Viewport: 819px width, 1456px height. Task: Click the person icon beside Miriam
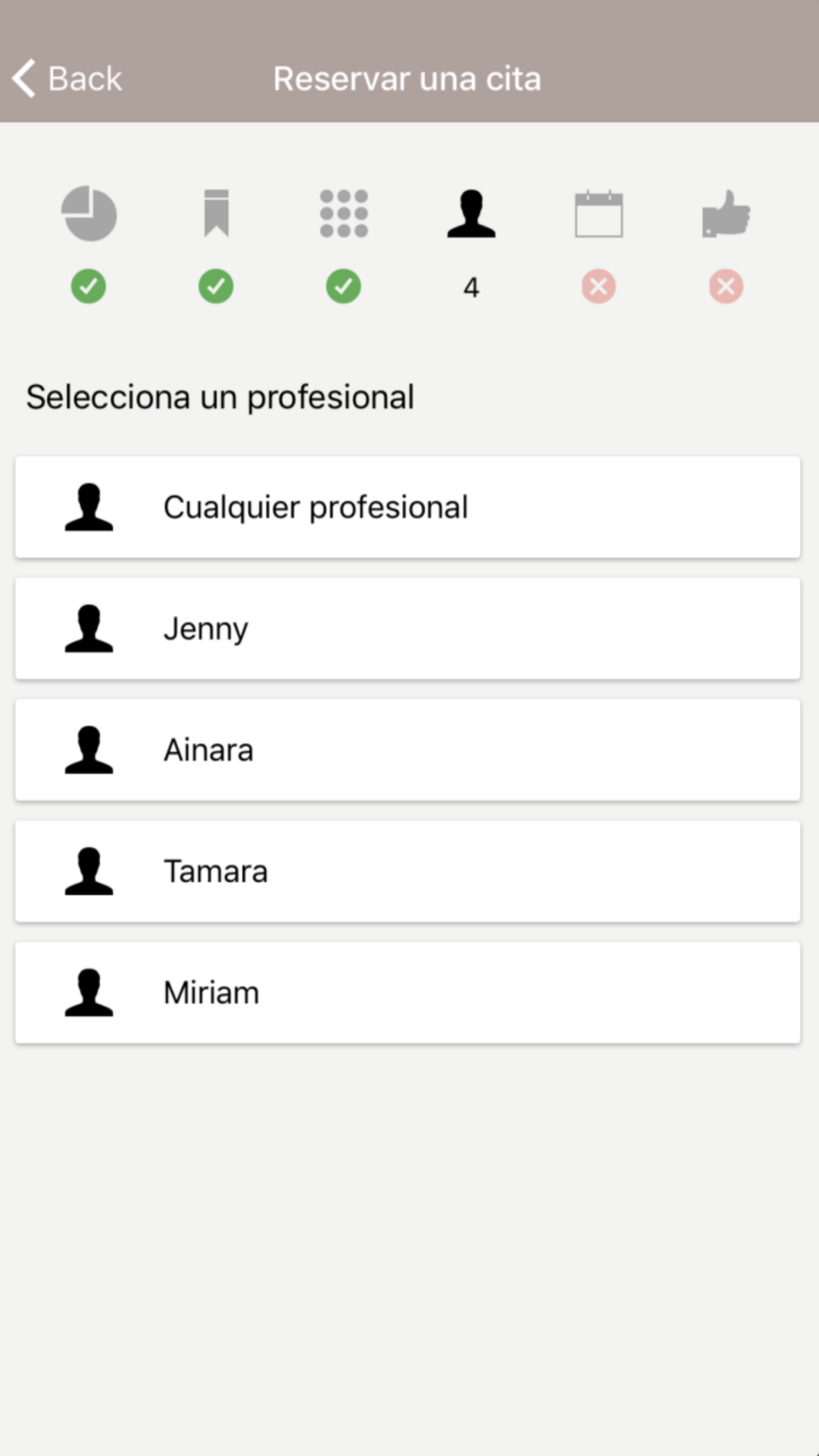[88, 993]
